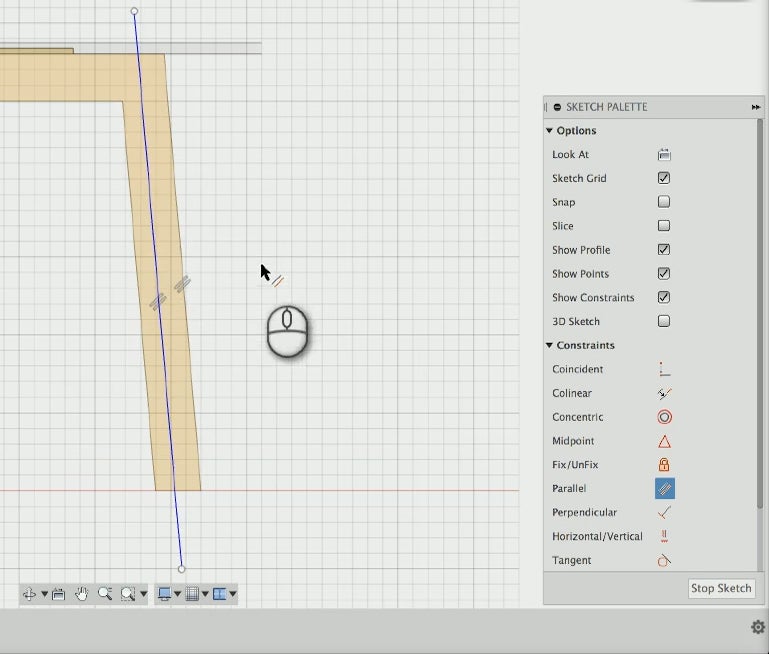Enable the Slice checkbox

664,226
